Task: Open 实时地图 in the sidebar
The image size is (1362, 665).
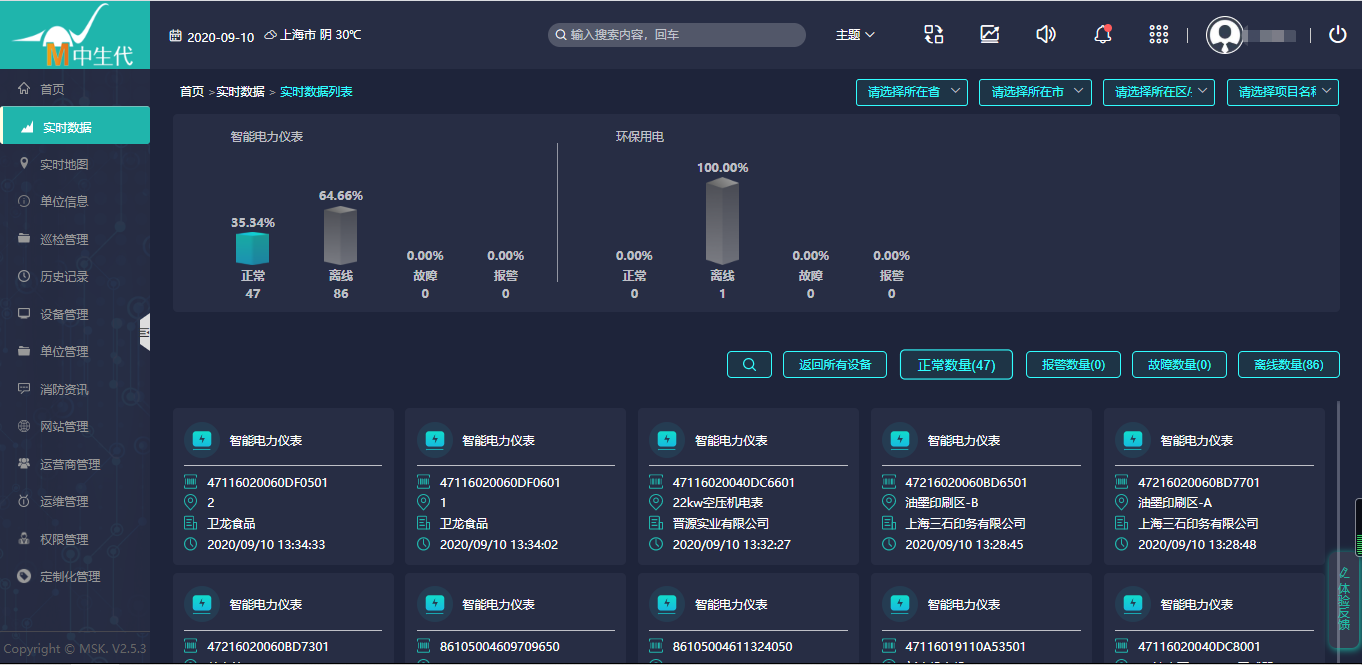Action: [x=64, y=164]
